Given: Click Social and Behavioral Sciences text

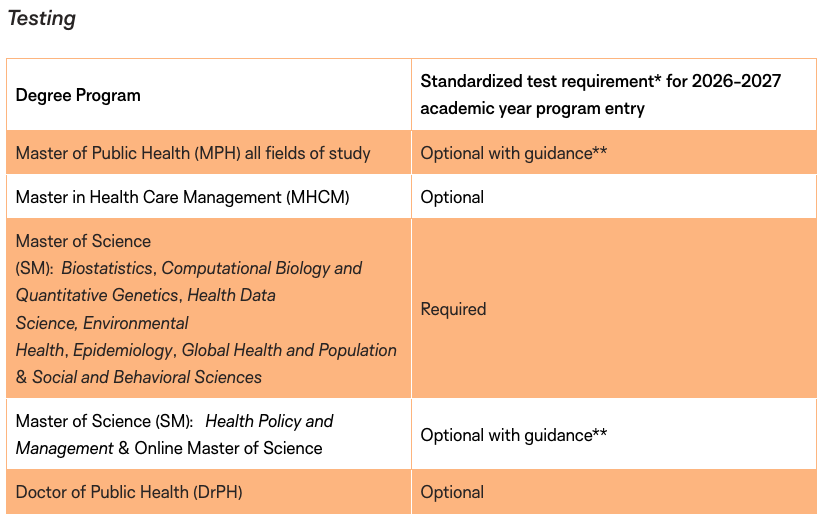Looking at the screenshot, I should pos(147,377).
